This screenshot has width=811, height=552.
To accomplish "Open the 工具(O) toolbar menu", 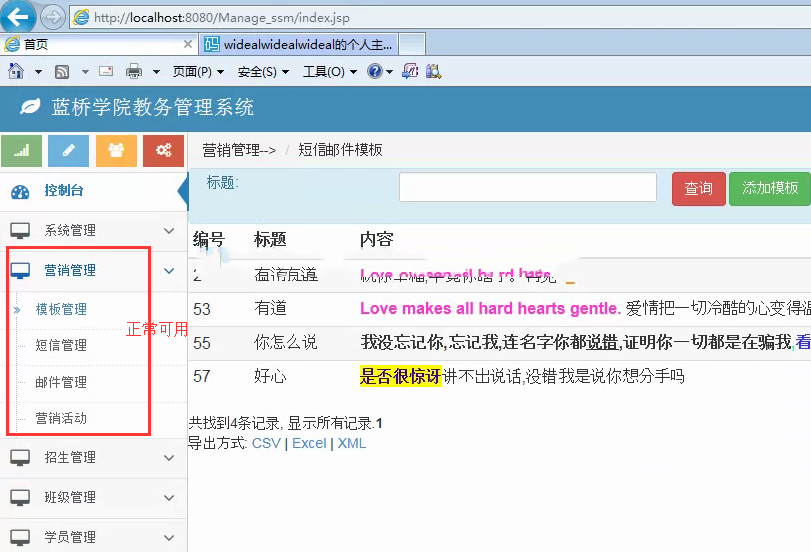I will tap(329, 71).
